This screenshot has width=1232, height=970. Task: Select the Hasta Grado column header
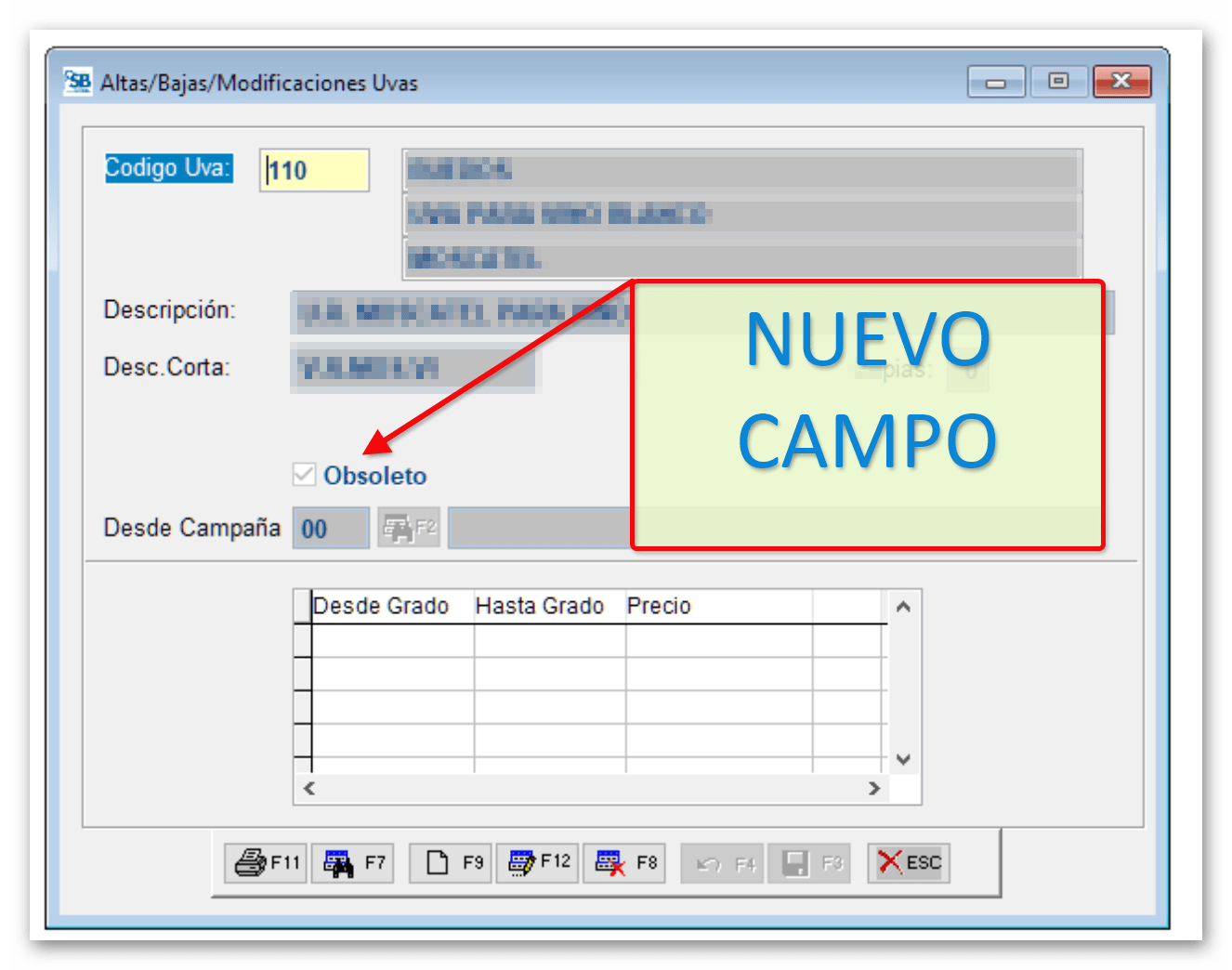point(539,606)
